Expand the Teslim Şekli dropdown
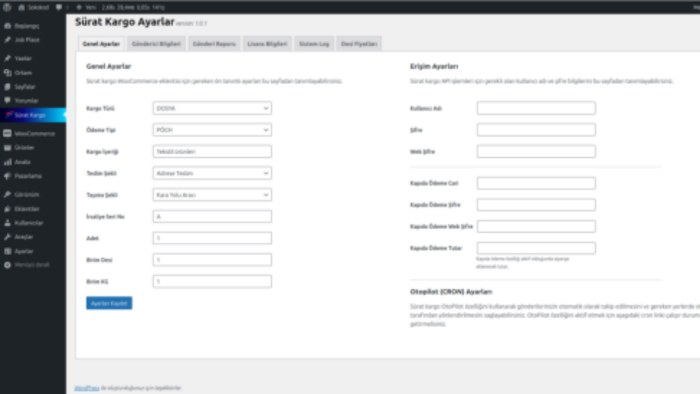This screenshot has width=700, height=394. click(212, 173)
